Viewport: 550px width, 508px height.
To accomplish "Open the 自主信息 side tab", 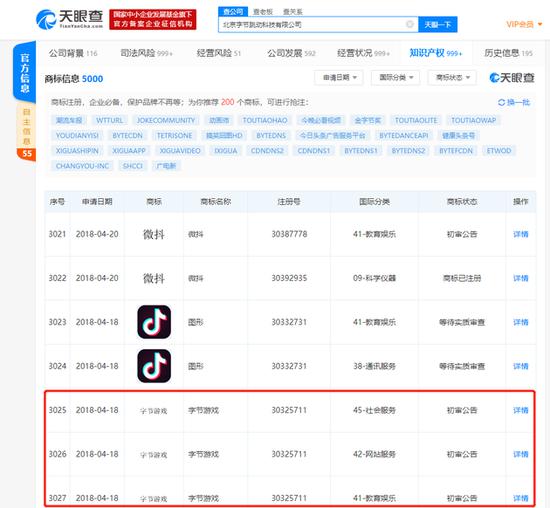I will [x=26, y=126].
